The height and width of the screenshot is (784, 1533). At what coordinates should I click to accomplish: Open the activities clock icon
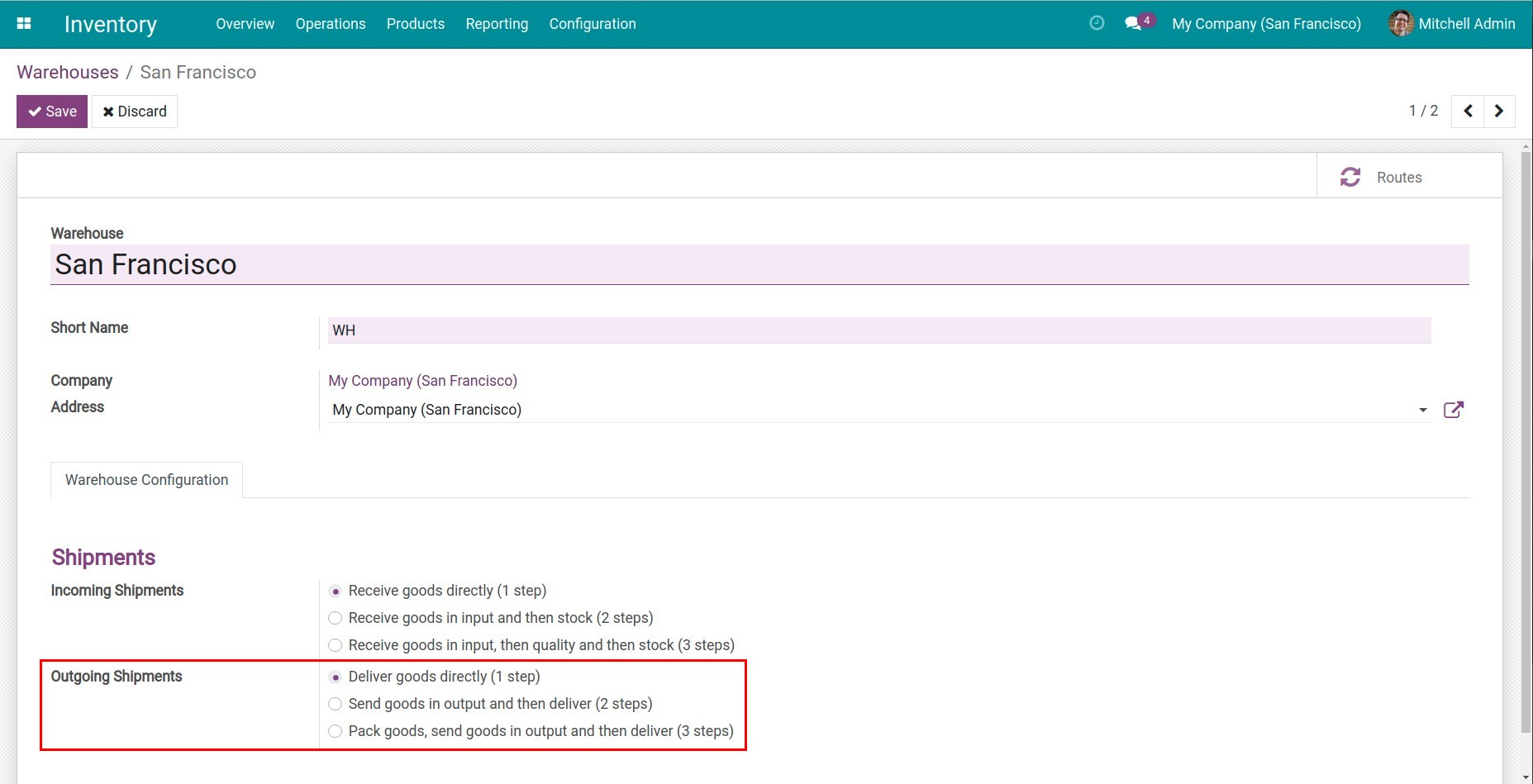(1097, 23)
